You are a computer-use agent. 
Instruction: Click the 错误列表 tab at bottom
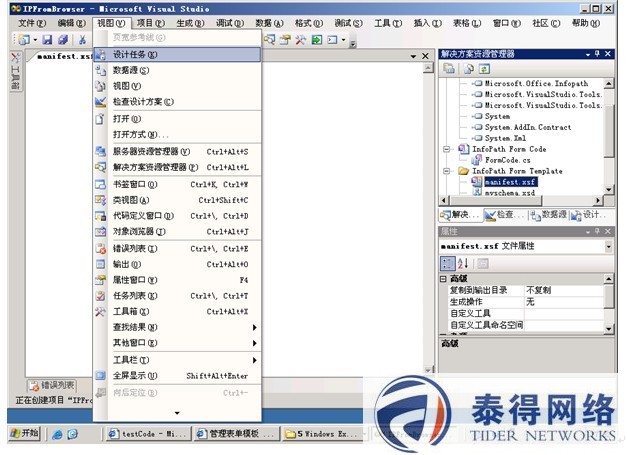point(52,385)
